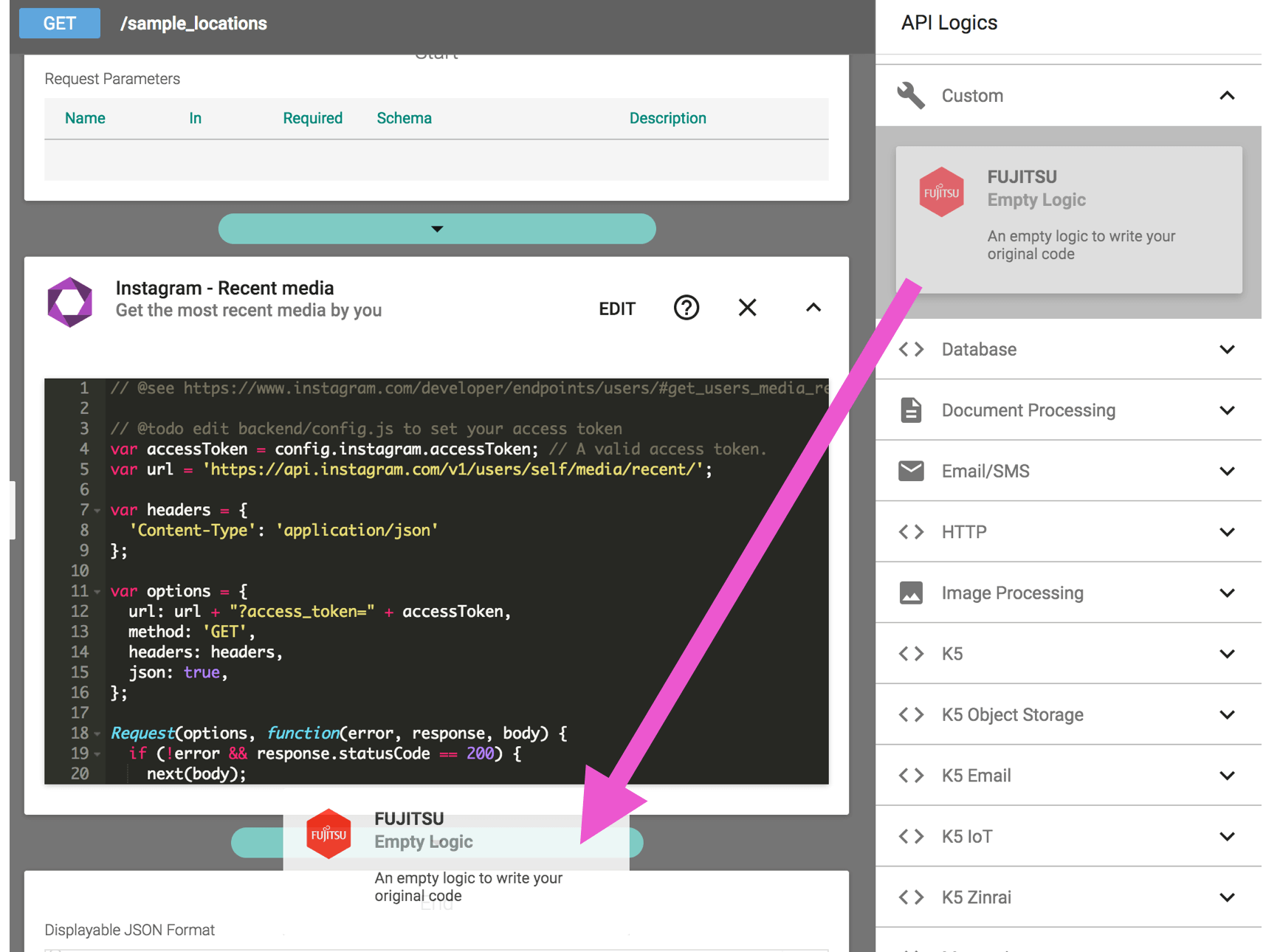The width and height of the screenshot is (1280, 952).
Task: Click the /sample_locations endpoint path
Action: [193, 24]
